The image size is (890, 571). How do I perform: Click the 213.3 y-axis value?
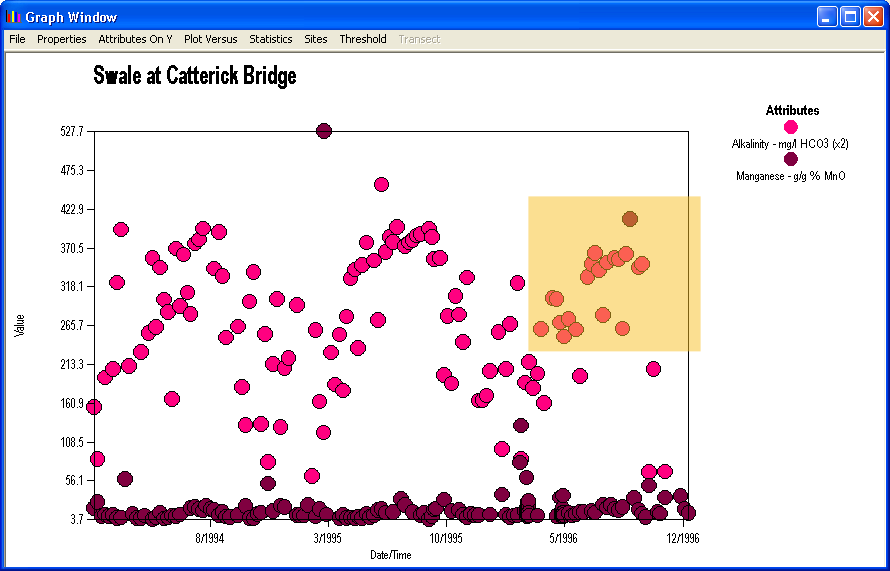click(72, 364)
